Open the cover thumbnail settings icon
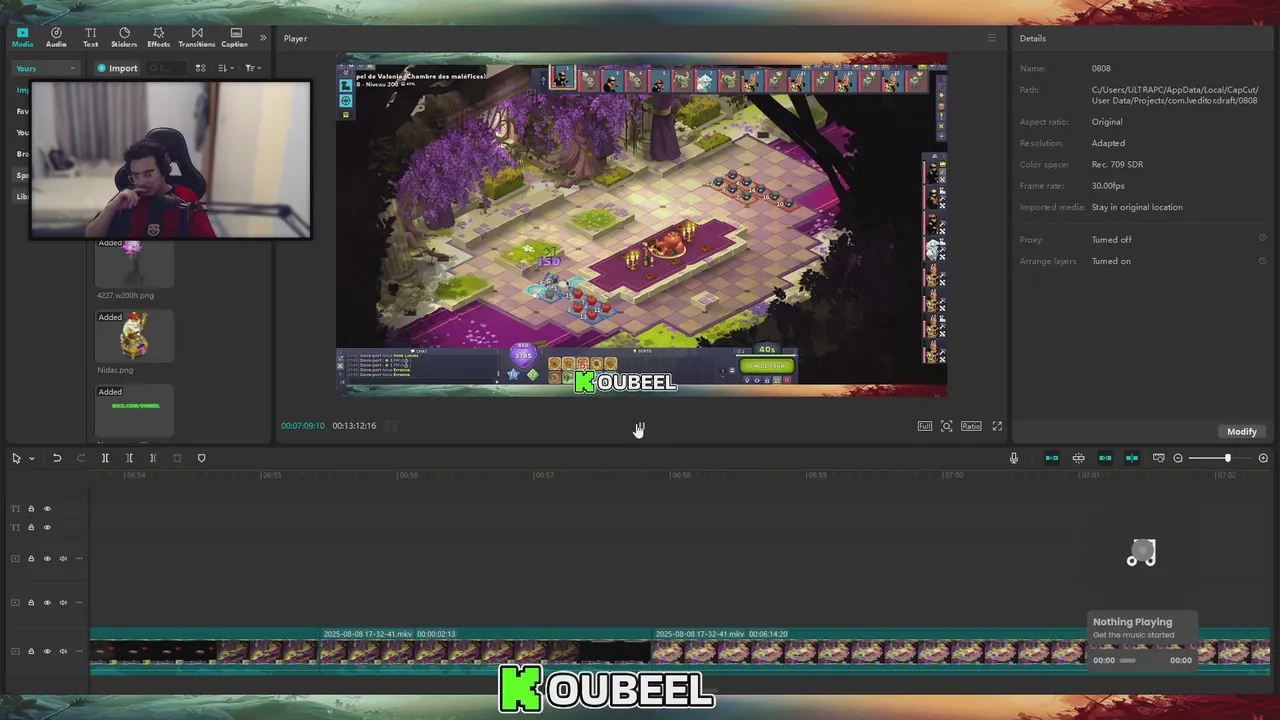 (x=1158, y=458)
